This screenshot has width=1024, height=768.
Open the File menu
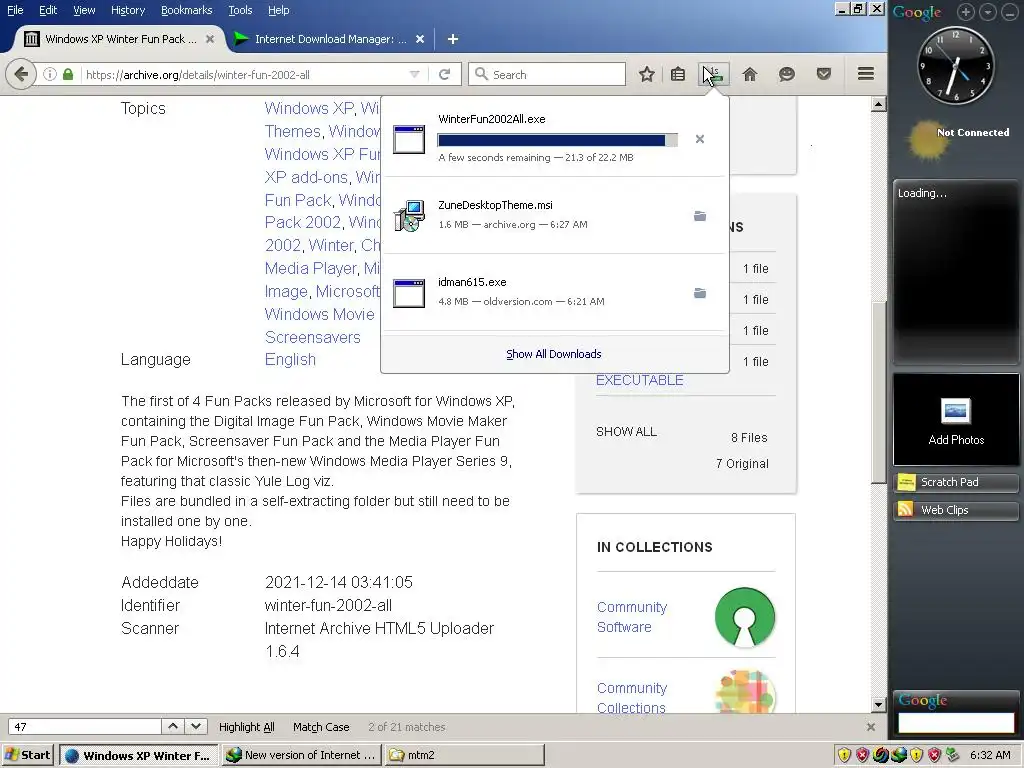pos(14,10)
